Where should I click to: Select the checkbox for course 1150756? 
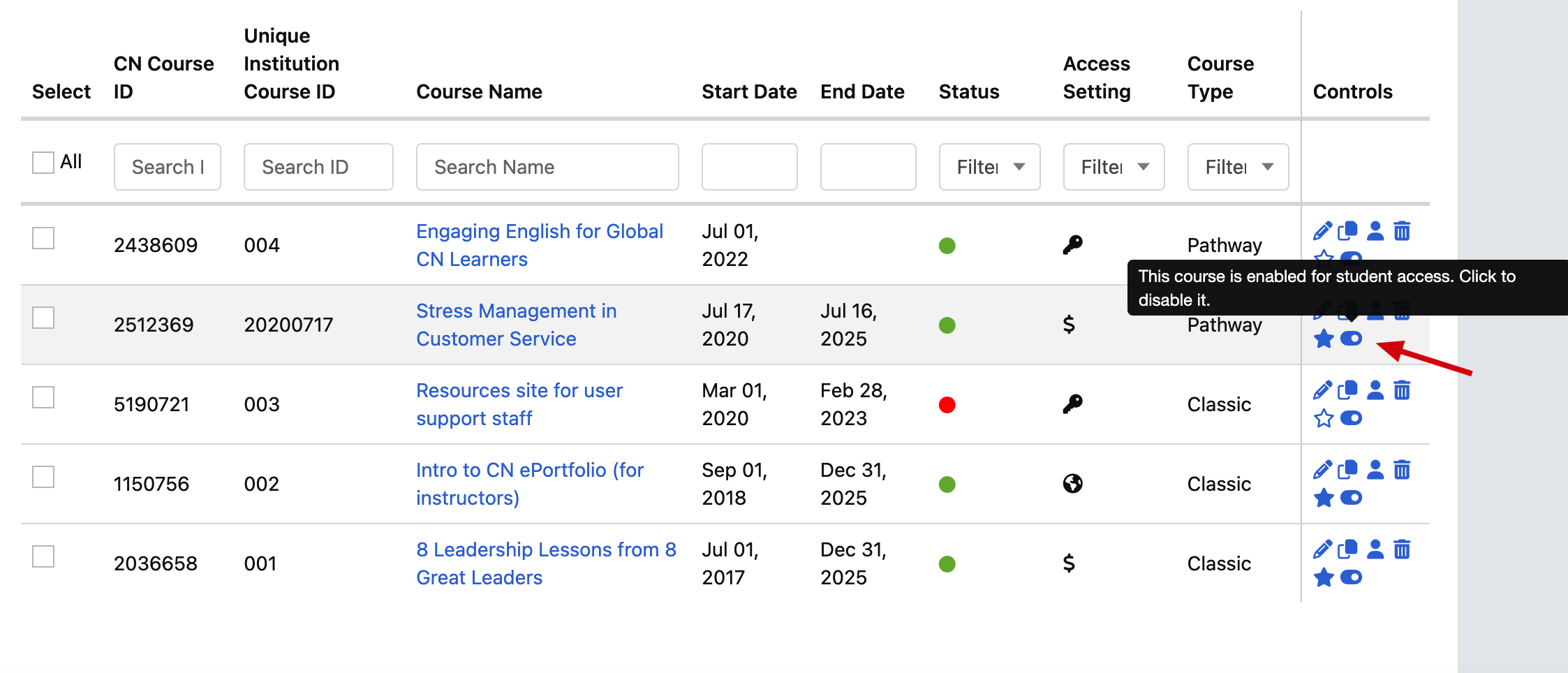[43, 477]
